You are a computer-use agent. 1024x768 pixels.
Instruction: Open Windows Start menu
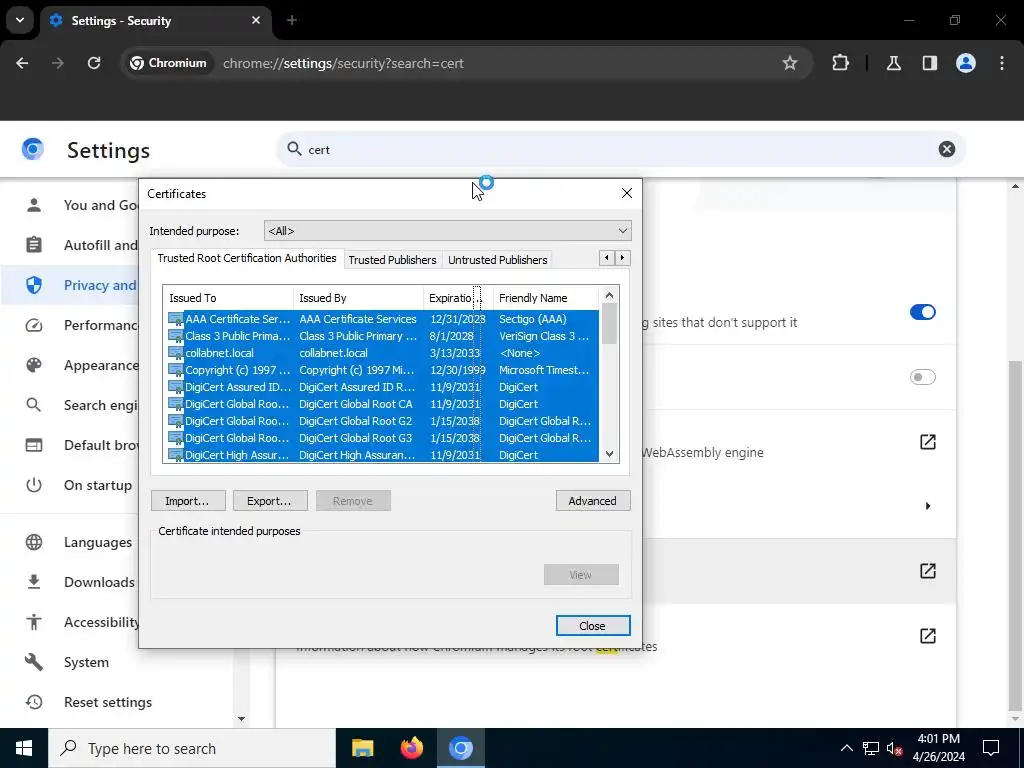tap(24, 748)
